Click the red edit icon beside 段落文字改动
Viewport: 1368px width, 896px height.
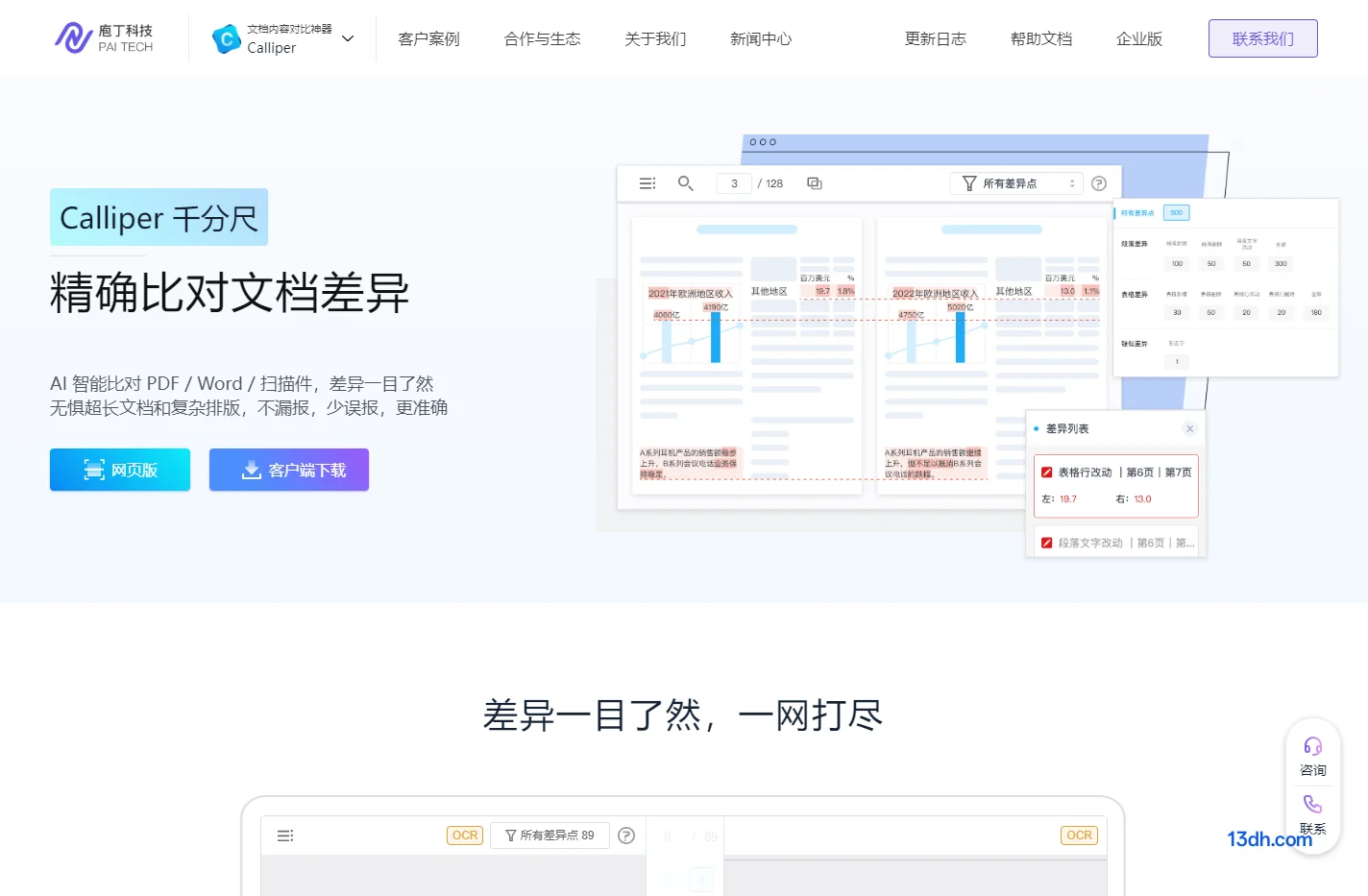coord(1047,543)
